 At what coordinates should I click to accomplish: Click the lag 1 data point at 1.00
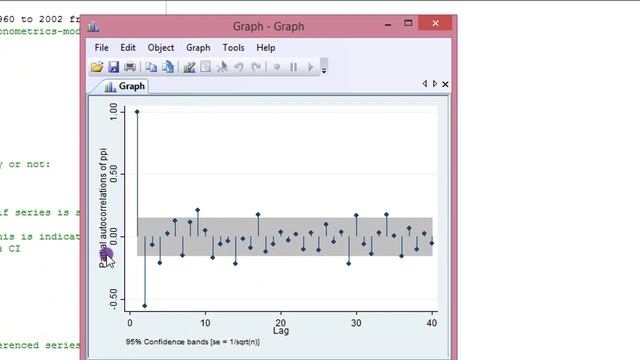tap(137, 112)
